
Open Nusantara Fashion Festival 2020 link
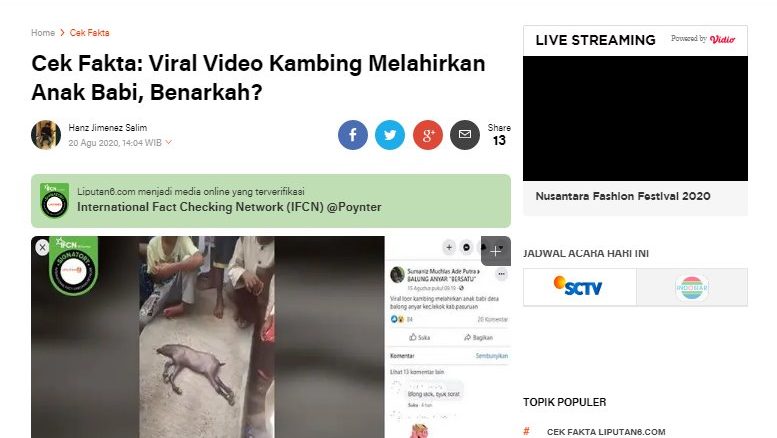(623, 196)
